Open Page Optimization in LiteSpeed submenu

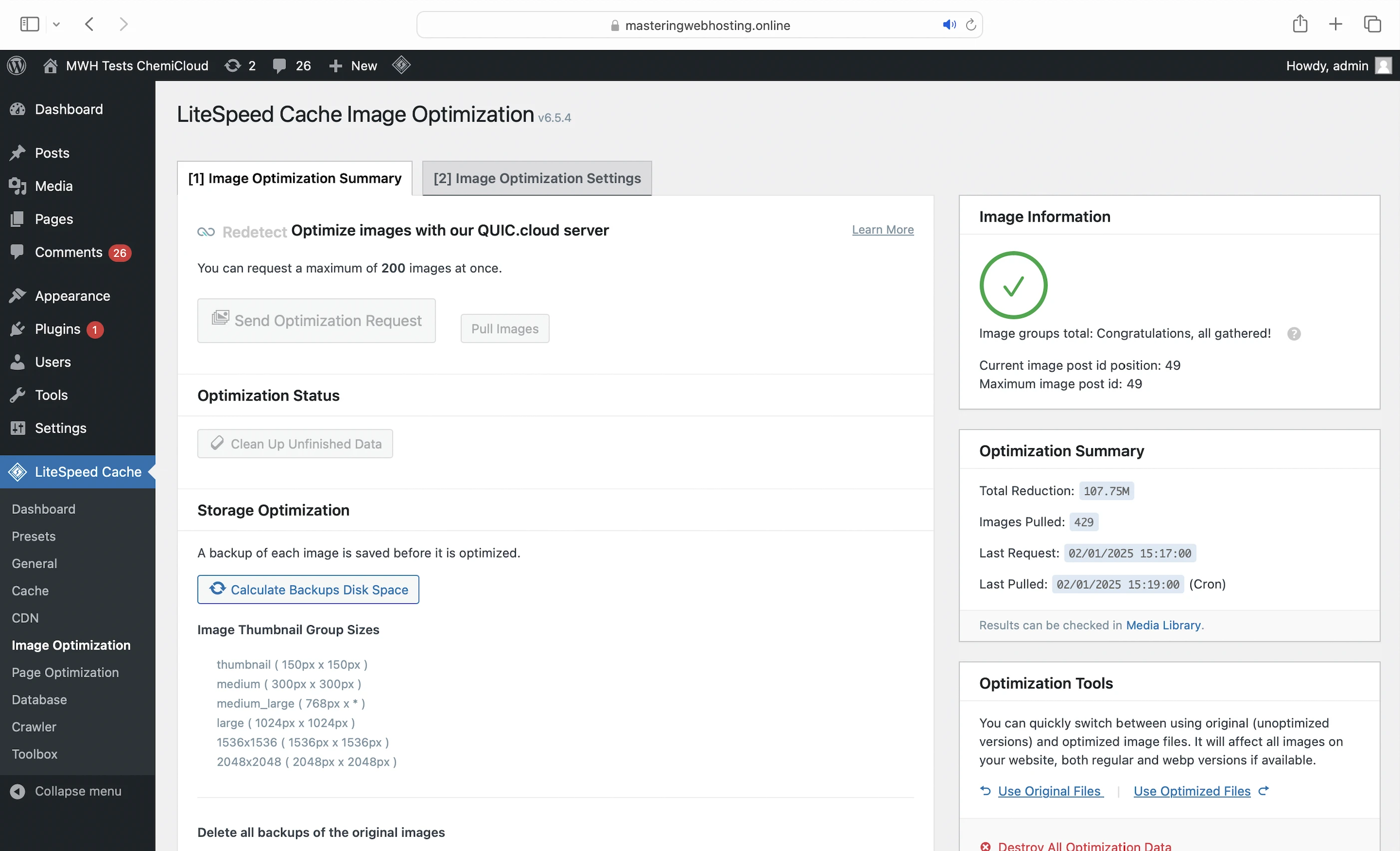tap(65, 672)
